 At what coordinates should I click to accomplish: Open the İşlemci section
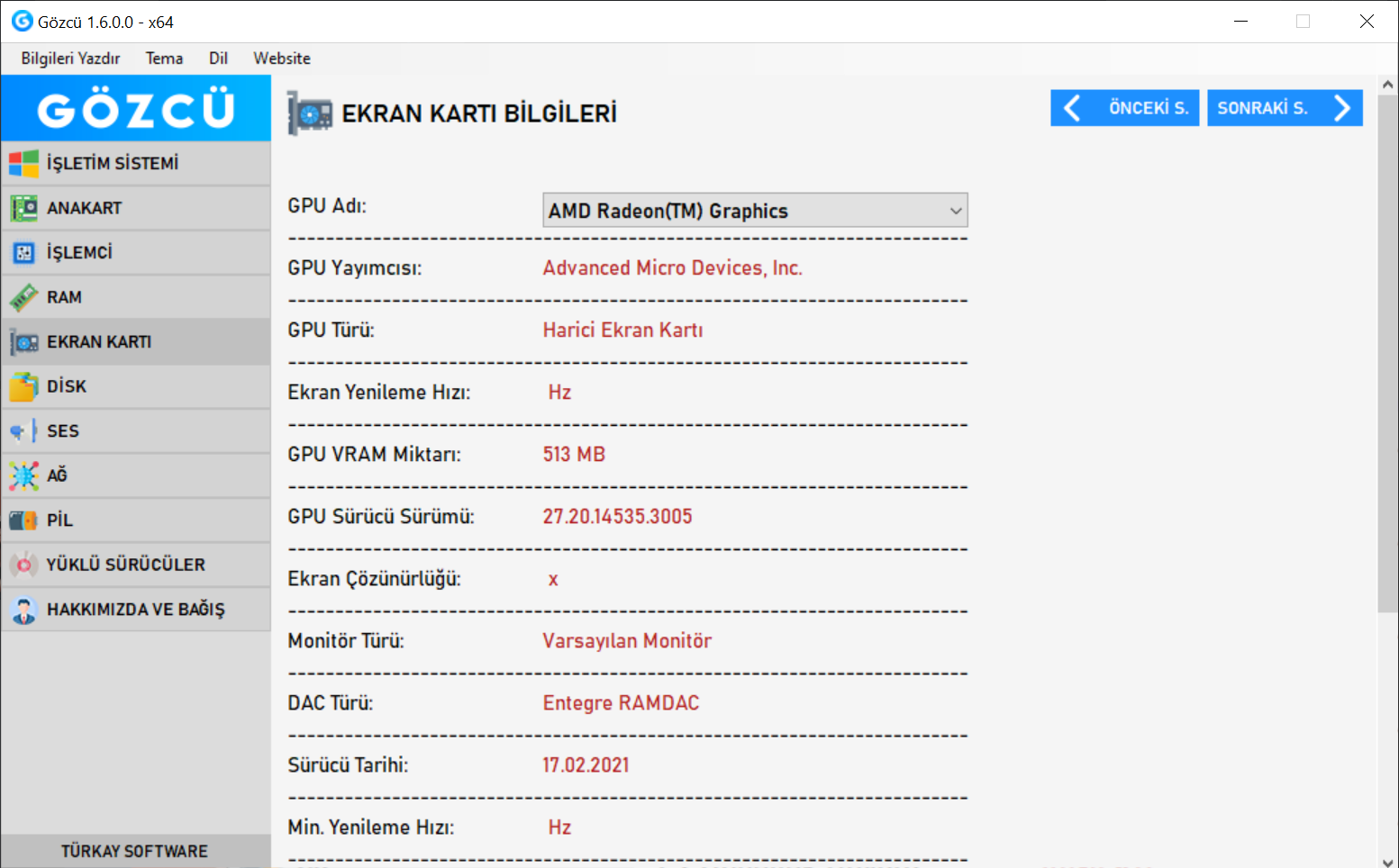(x=136, y=253)
